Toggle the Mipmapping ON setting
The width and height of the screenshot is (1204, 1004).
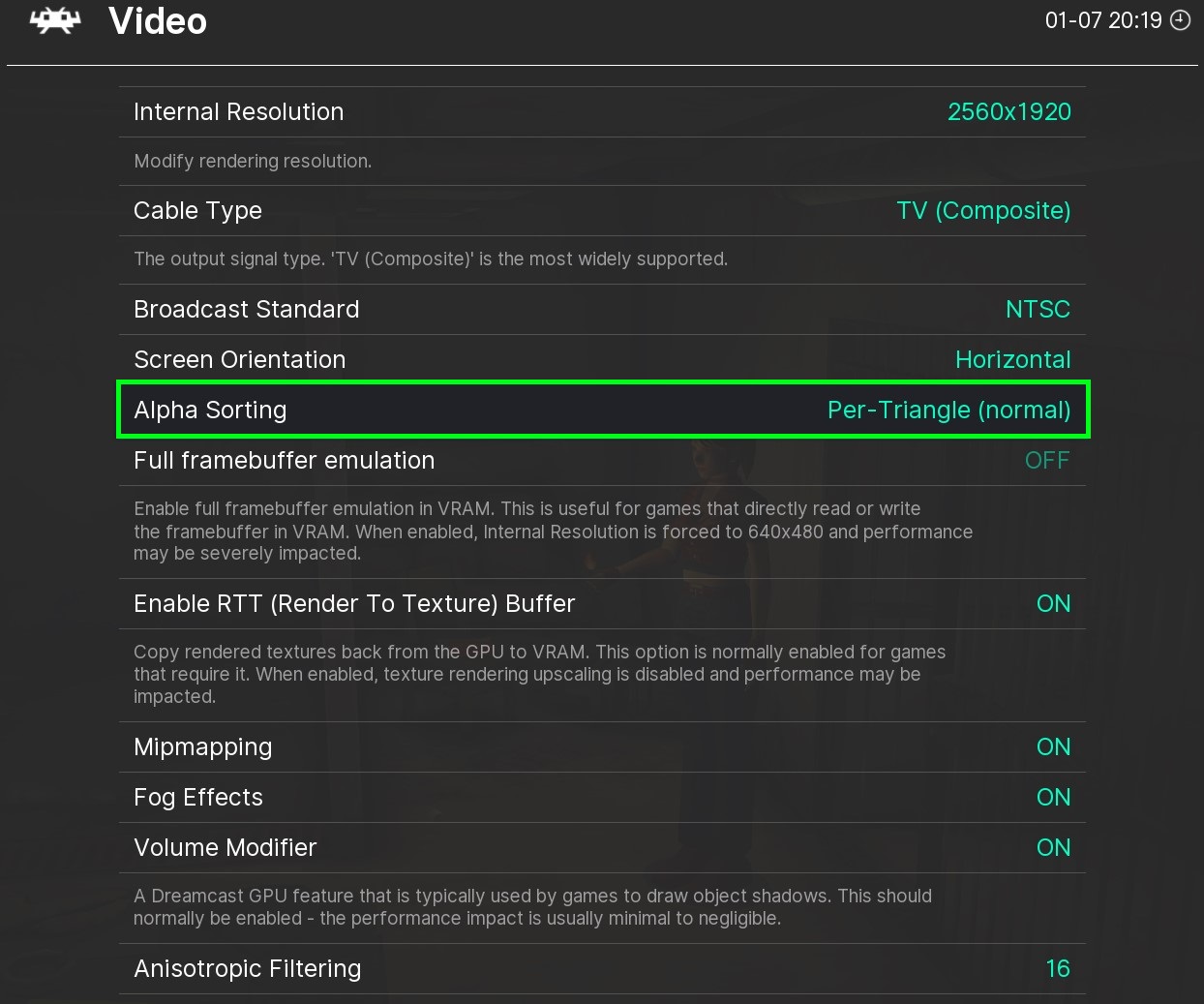(1053, 746)
